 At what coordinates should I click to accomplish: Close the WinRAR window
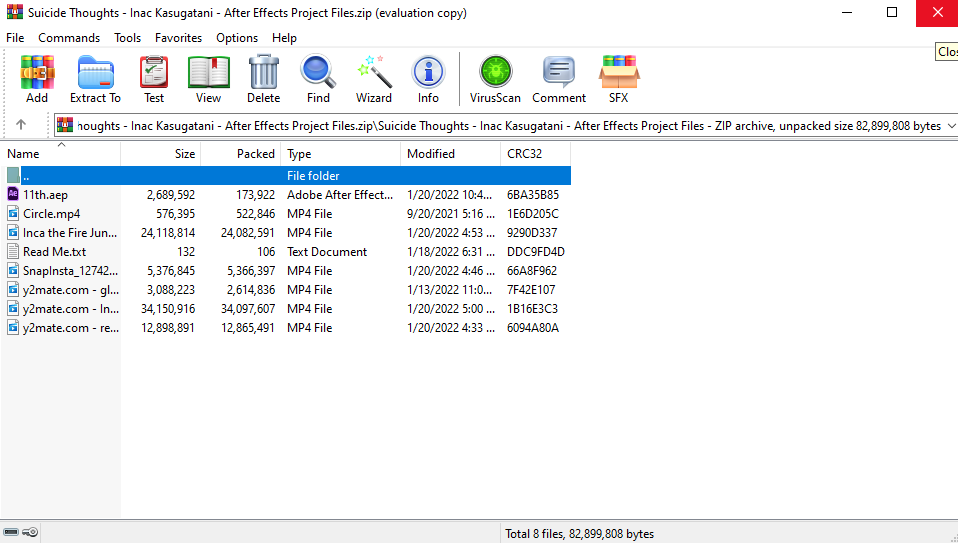[937, 12]
